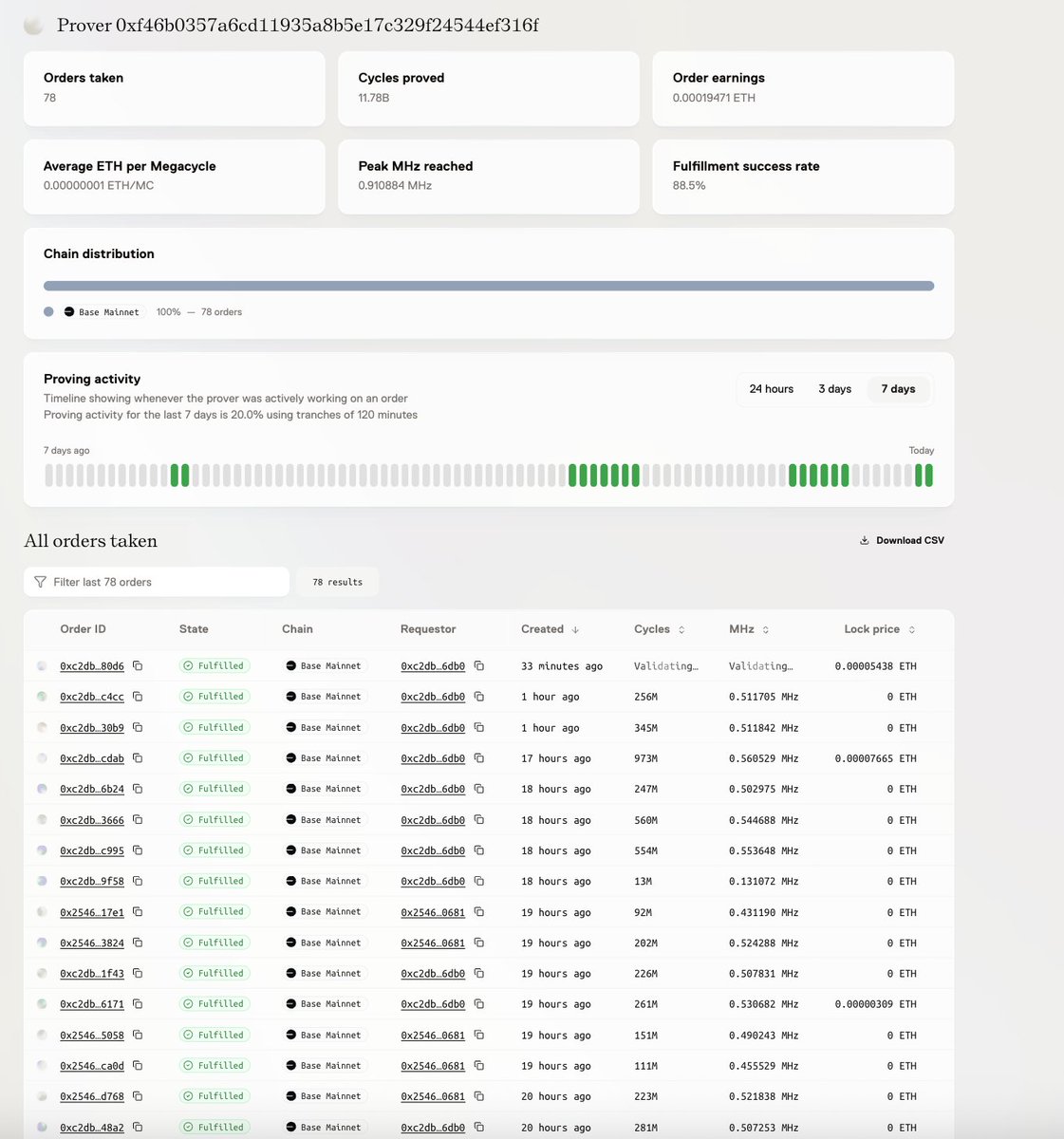Click the Orders taken card
Viewport: 1064px width, 1139px height.
175,88
